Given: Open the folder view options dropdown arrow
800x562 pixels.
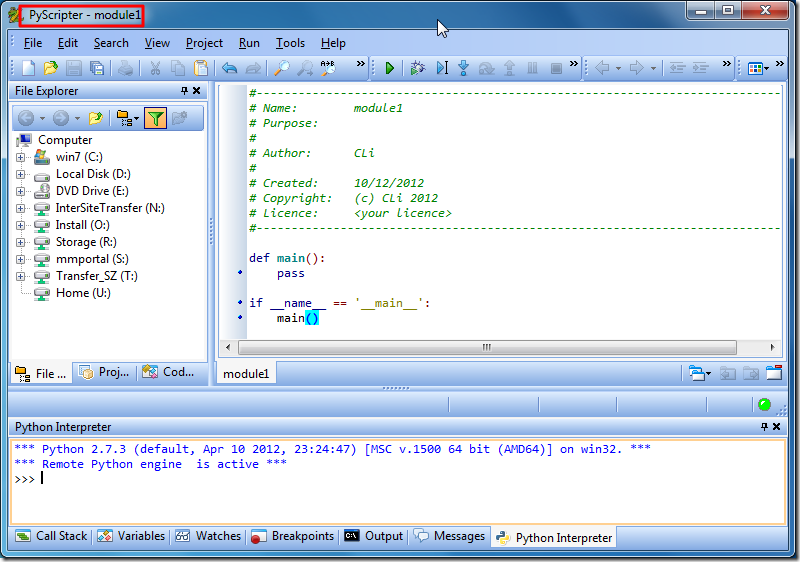Looking at the screenshot, I should pos(135,118).
